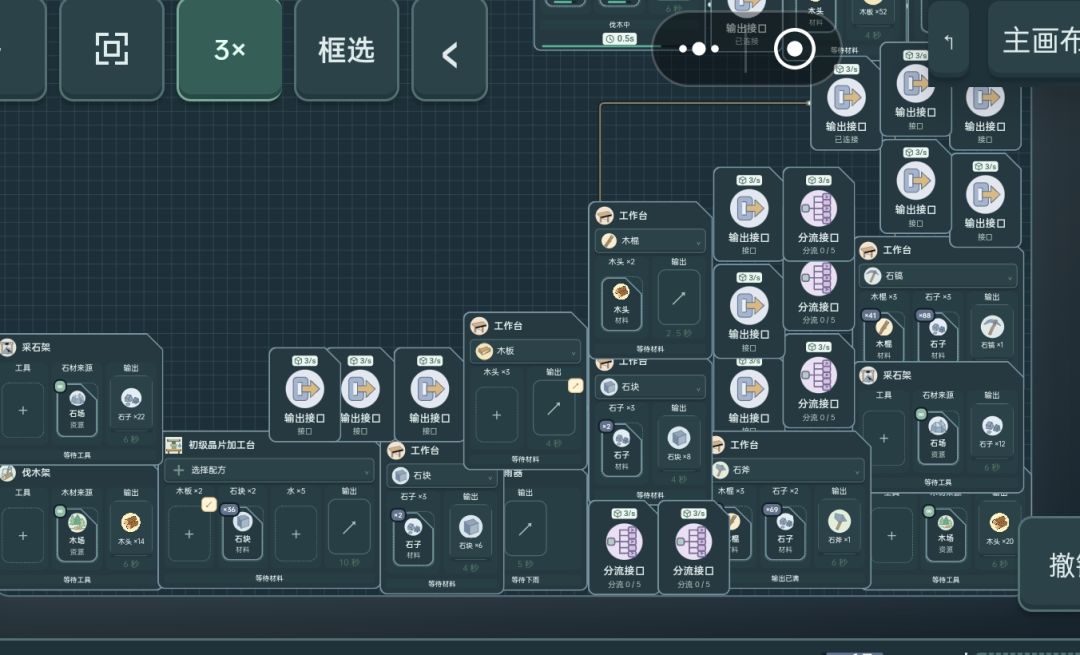Add material to the 木头 ×3 slot
This screenshot has width=1080, height=655.
(497, 415)
